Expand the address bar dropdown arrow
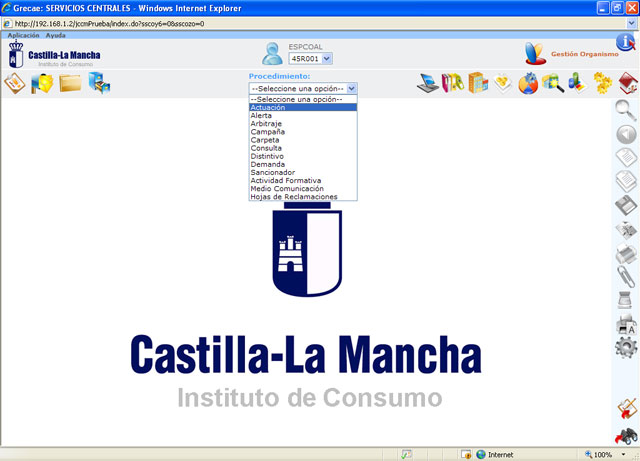 click(631, 24)
